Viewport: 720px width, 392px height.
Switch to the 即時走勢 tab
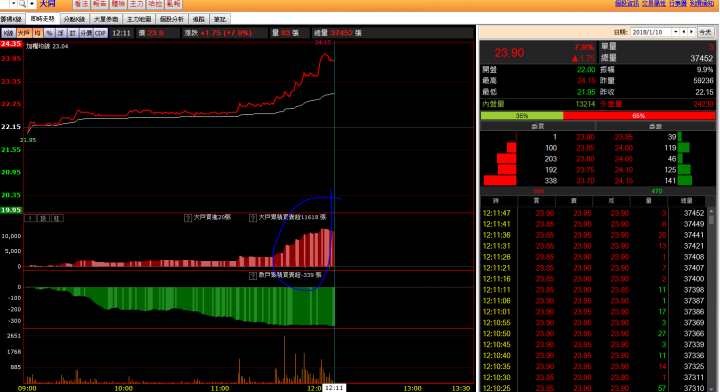pyautogui.click(x=43, y=19)
